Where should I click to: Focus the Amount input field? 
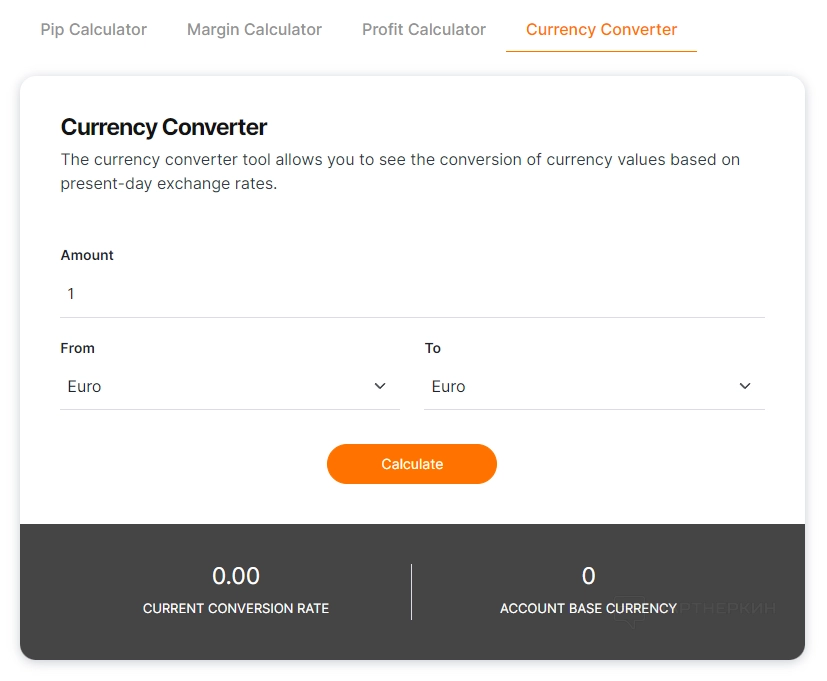click(x=412, y=294)
